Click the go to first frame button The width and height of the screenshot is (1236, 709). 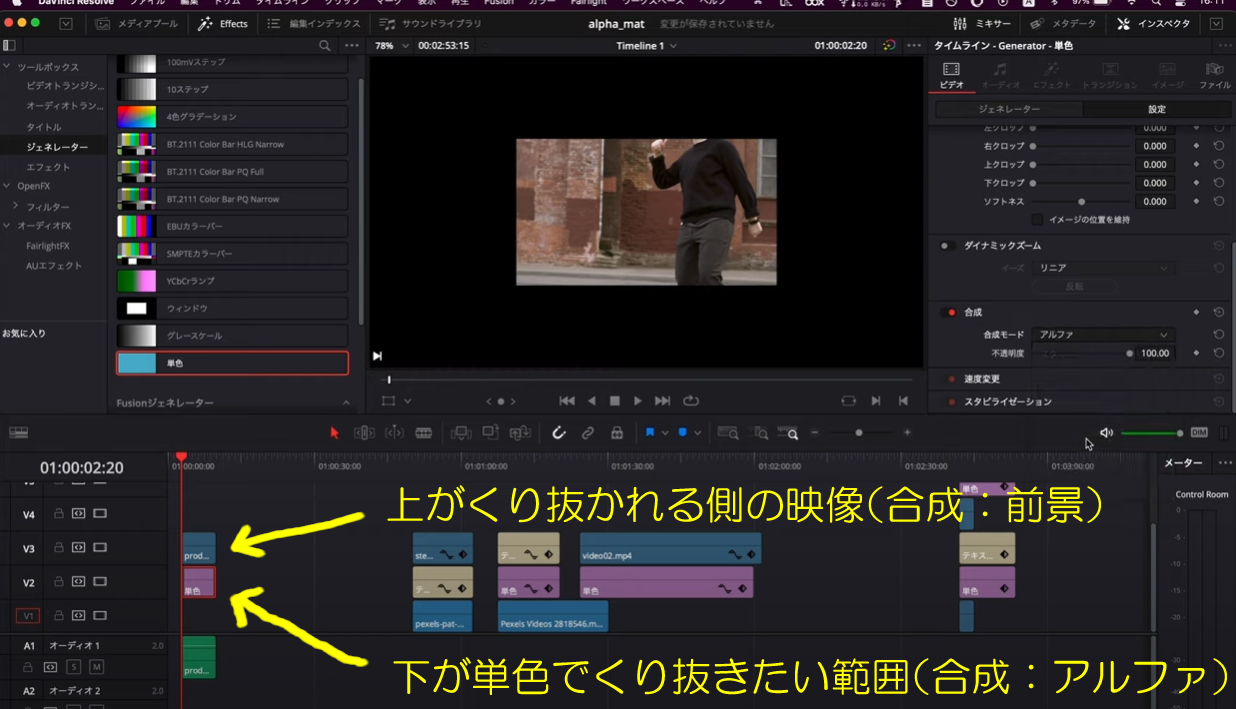(x=567, y=401)
